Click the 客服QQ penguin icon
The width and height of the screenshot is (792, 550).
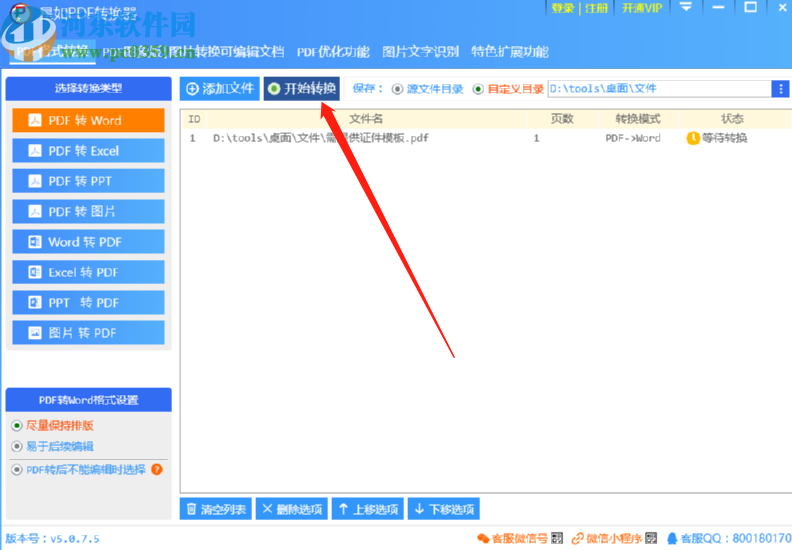(672, 538)
